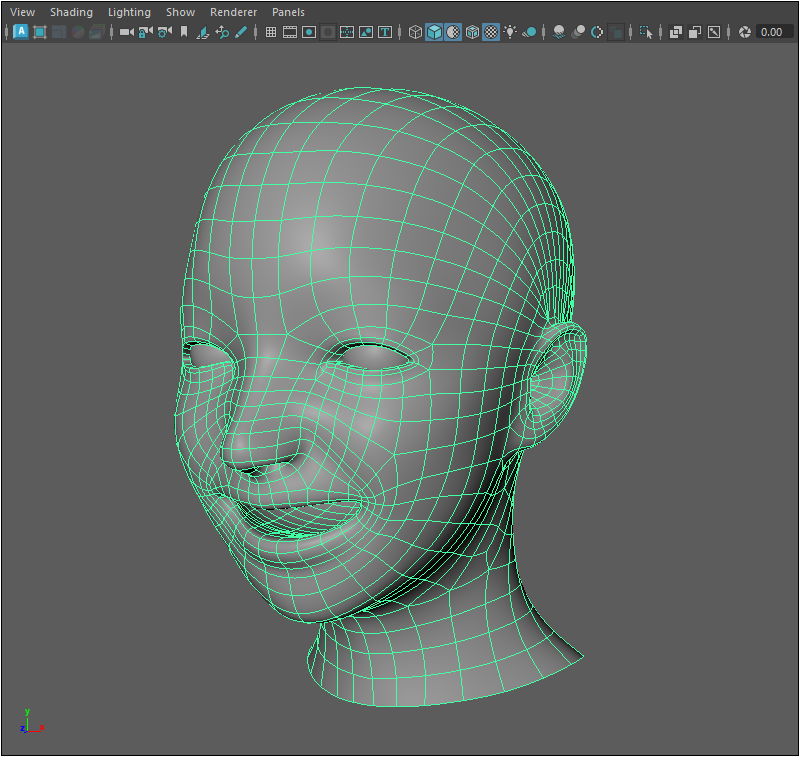Select the Grease Pencil tool

pos(241,32)
